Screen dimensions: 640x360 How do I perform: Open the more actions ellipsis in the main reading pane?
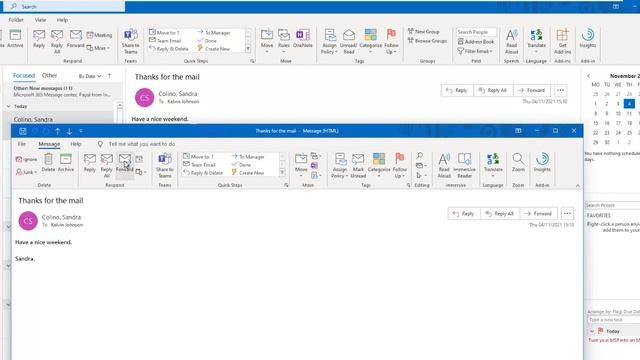[560, 90]
